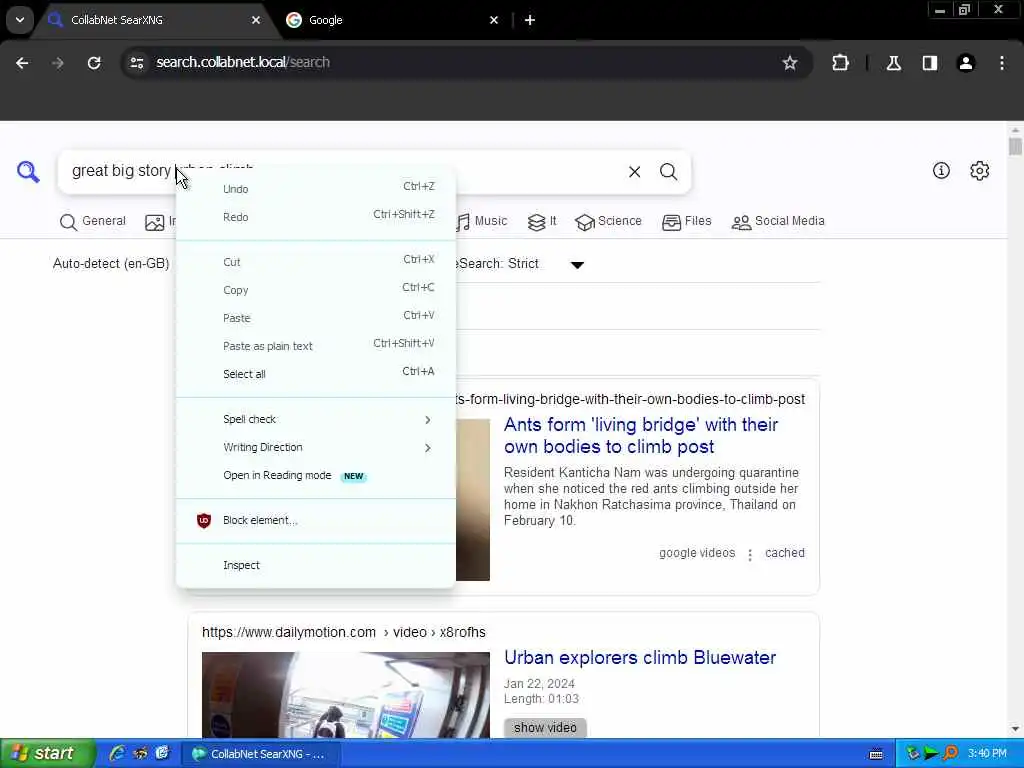Viewport: 1024px width, 768px height.
Task: Select Paste in the context menu
Action: [x=316, y=318]
